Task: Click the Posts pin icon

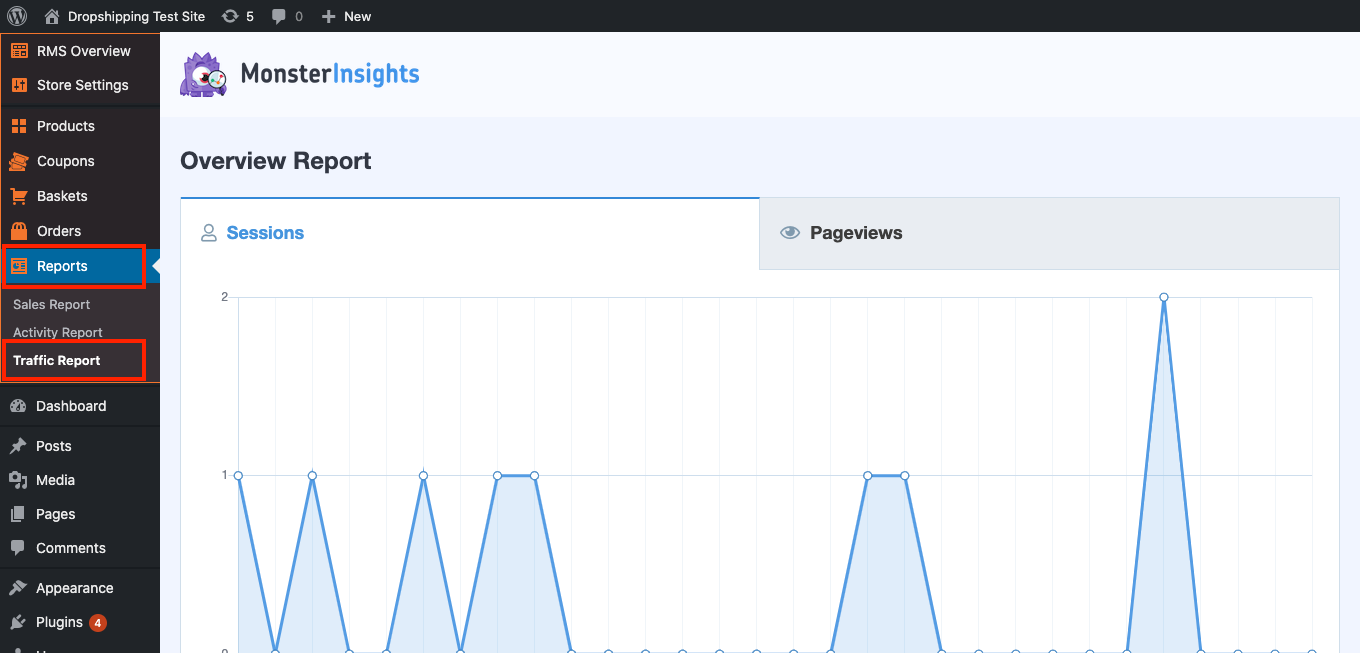Action: pos(18,446)
